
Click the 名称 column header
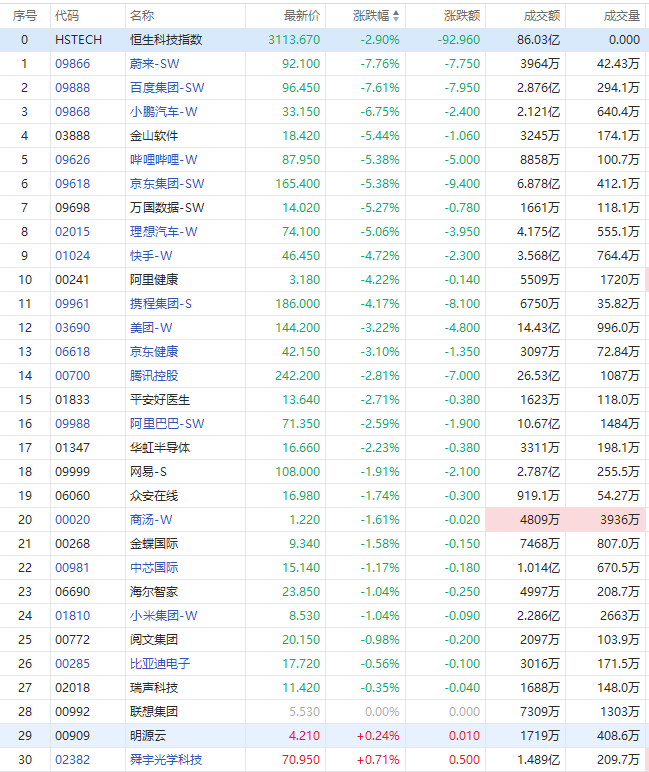142,16
